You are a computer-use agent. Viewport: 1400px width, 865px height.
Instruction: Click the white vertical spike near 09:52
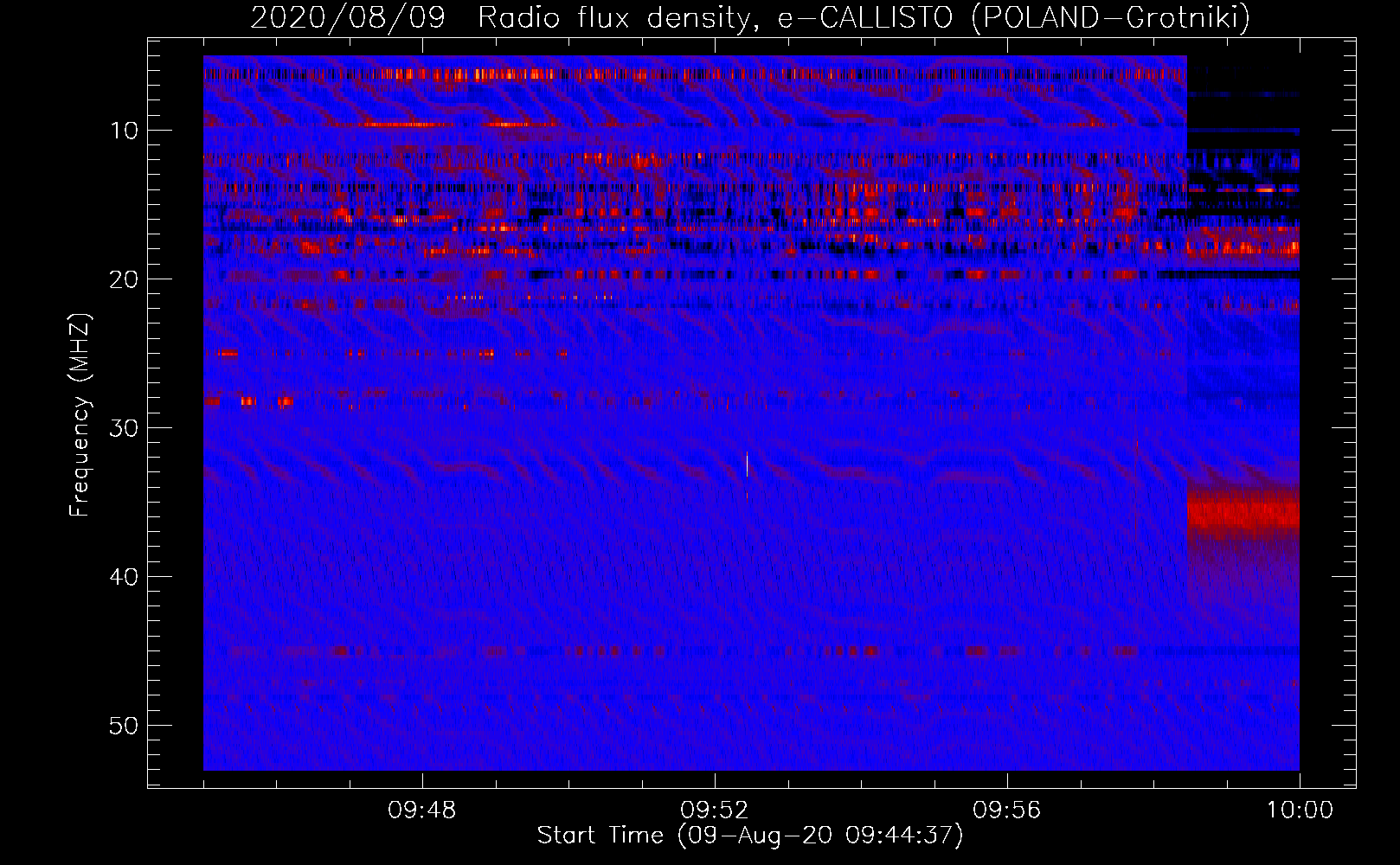pos(747,465)
